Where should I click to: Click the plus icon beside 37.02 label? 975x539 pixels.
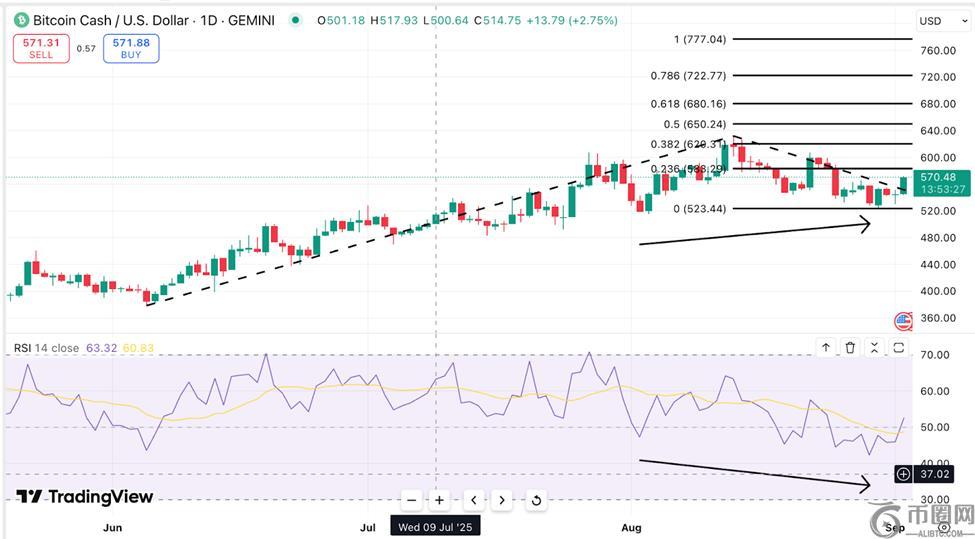click(x=903, y=474)
